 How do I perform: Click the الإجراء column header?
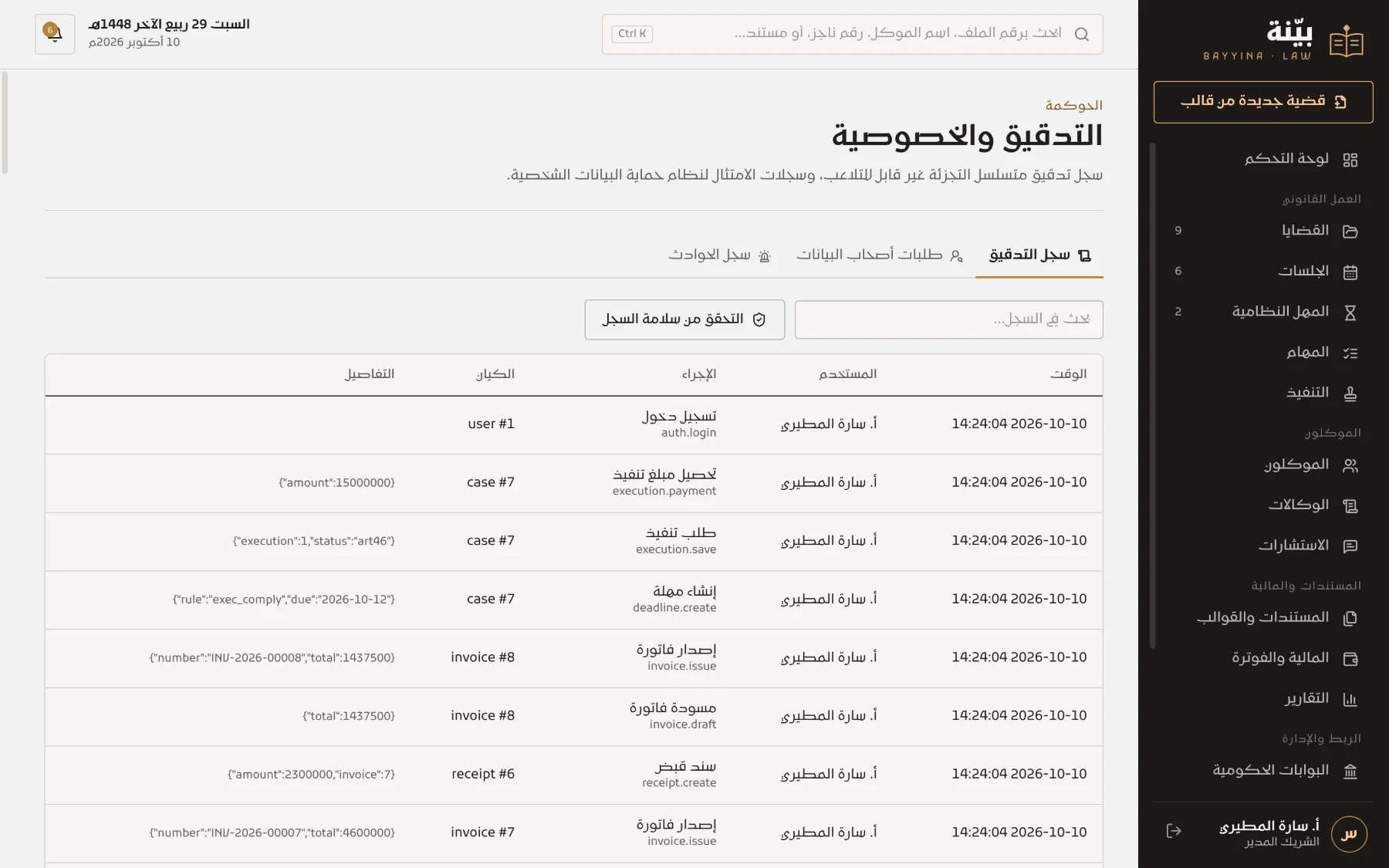point(698,374)
